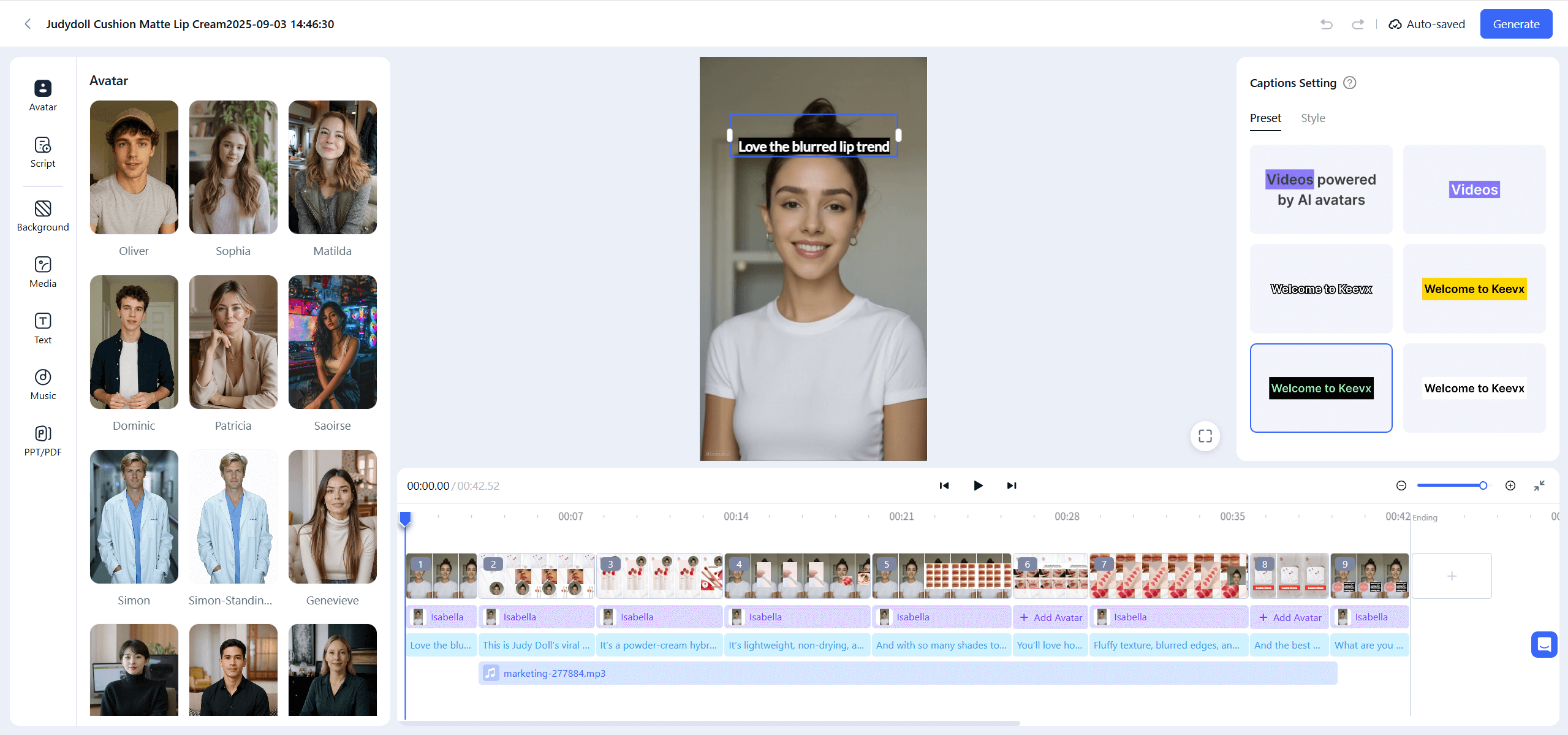The width and height of the screenshot is (1568, 735).
Task: Click the timeline zoom slider handle
Action: tap(1483, 486)
